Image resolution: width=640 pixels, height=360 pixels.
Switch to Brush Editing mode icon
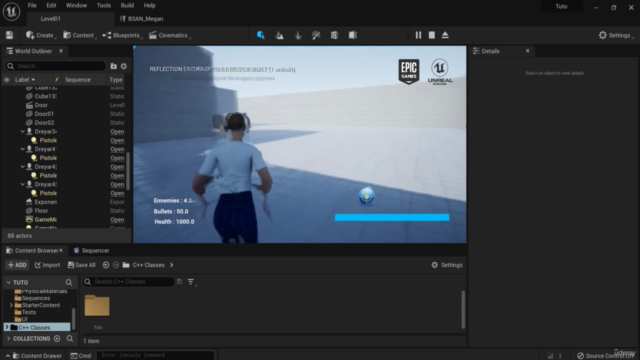tap(353, 35)
